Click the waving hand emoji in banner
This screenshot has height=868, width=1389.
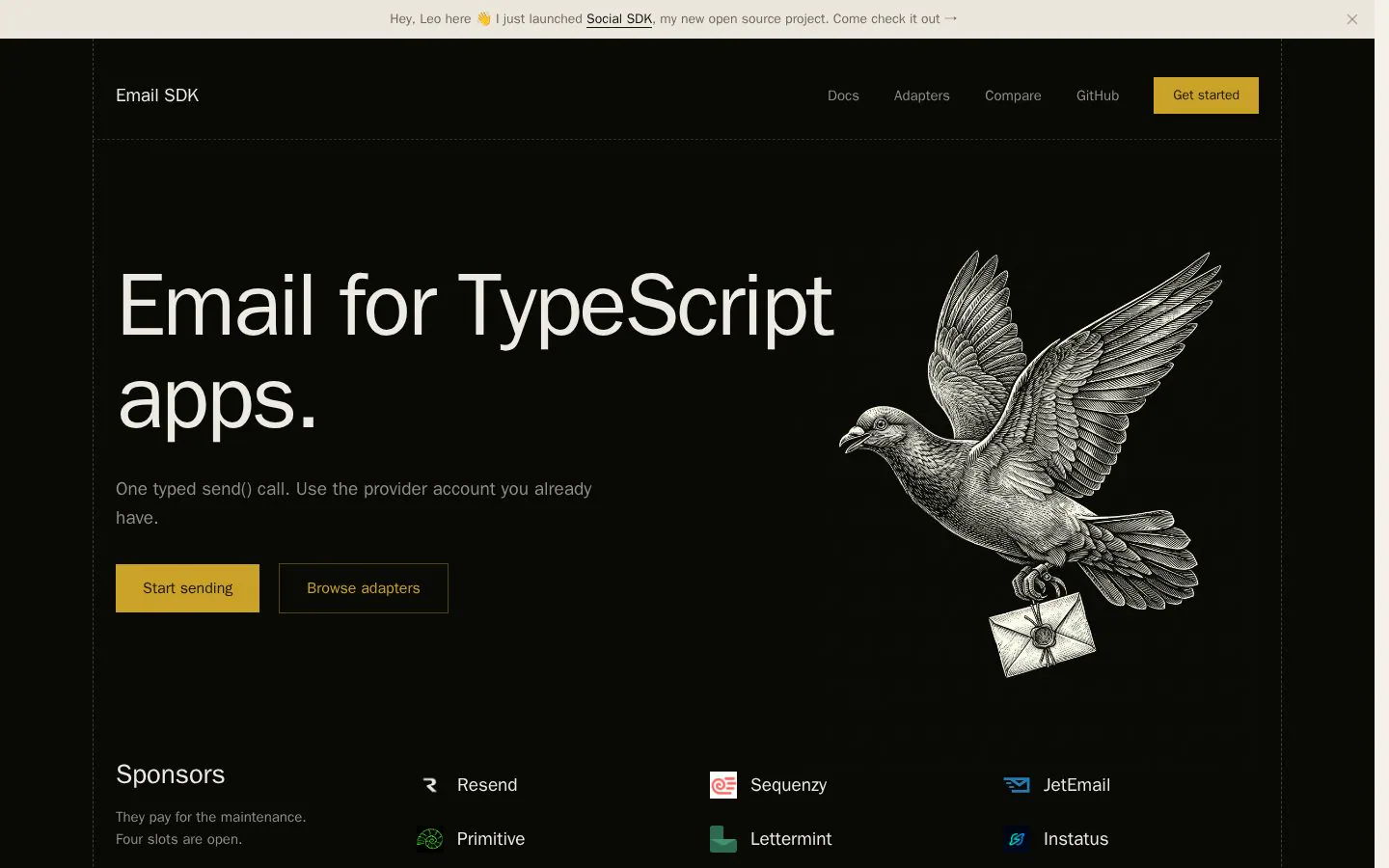click(484, 18)
